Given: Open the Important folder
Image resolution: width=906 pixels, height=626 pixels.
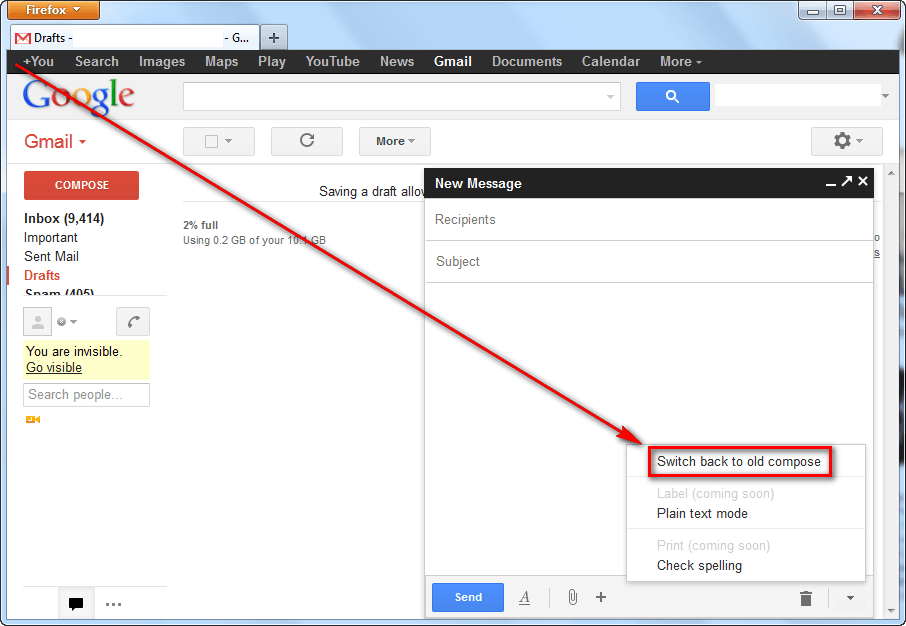Looking at the screenshot, I should point(50,238).
